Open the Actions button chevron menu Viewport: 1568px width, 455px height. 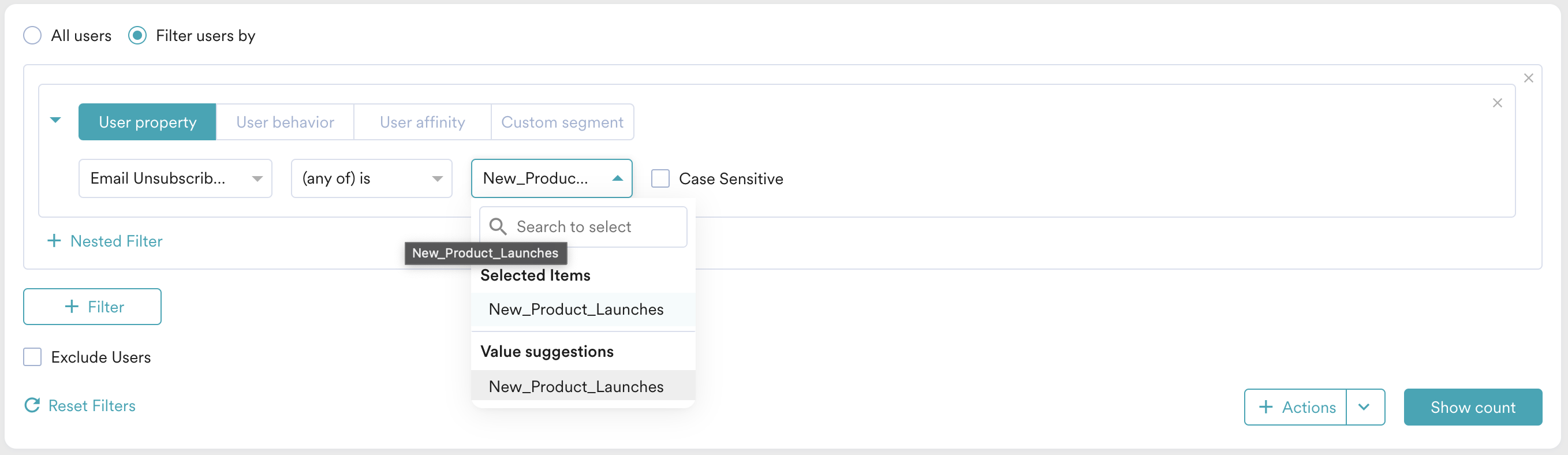pos(1365,407)
